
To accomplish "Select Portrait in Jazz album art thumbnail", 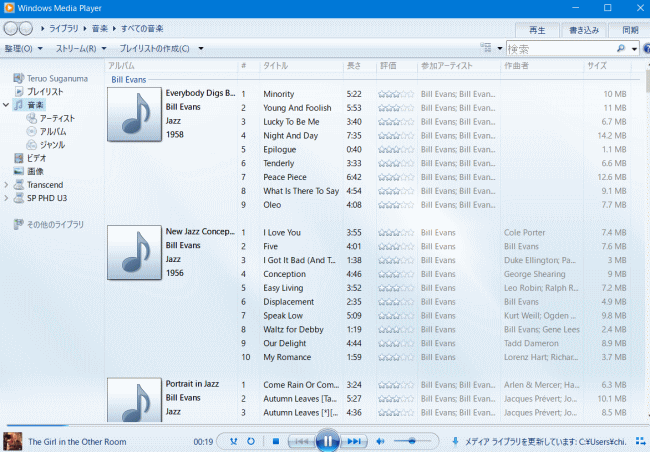I will pos(134,400).
